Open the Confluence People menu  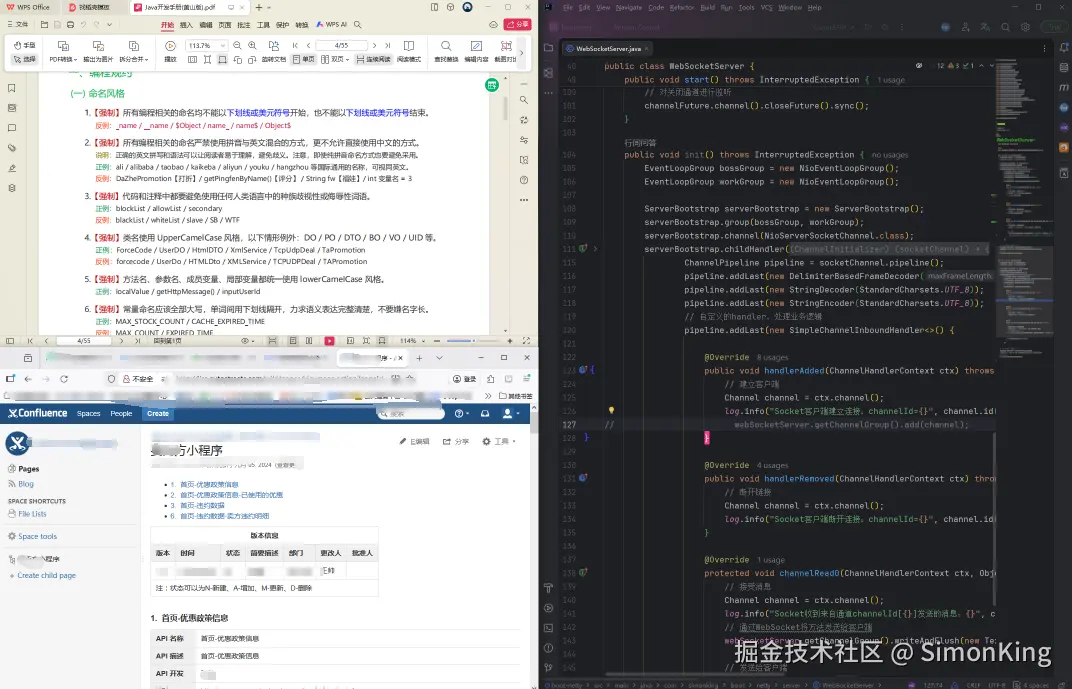[x=121, y=414]
